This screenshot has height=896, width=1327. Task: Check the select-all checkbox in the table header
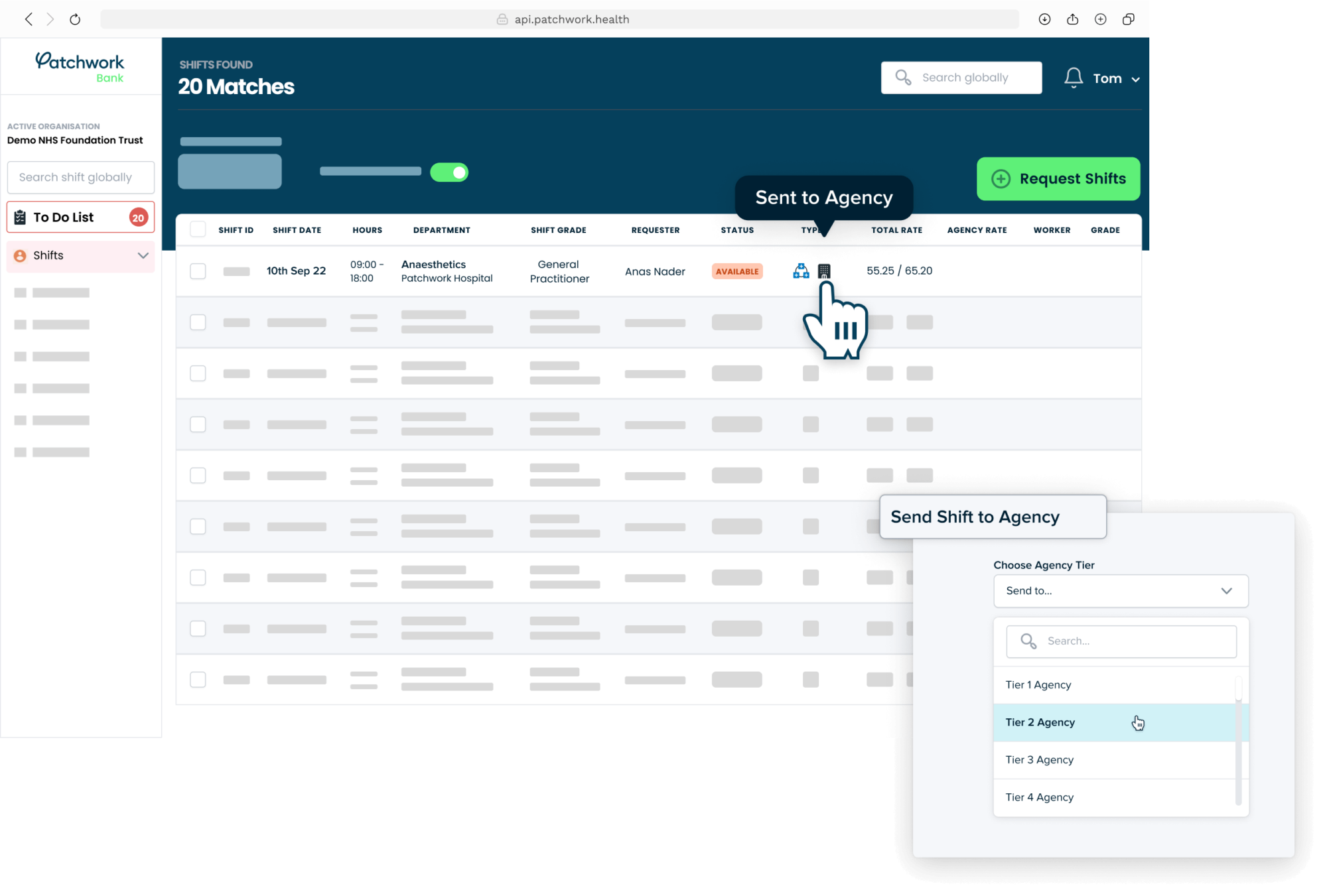pos(198,229)
